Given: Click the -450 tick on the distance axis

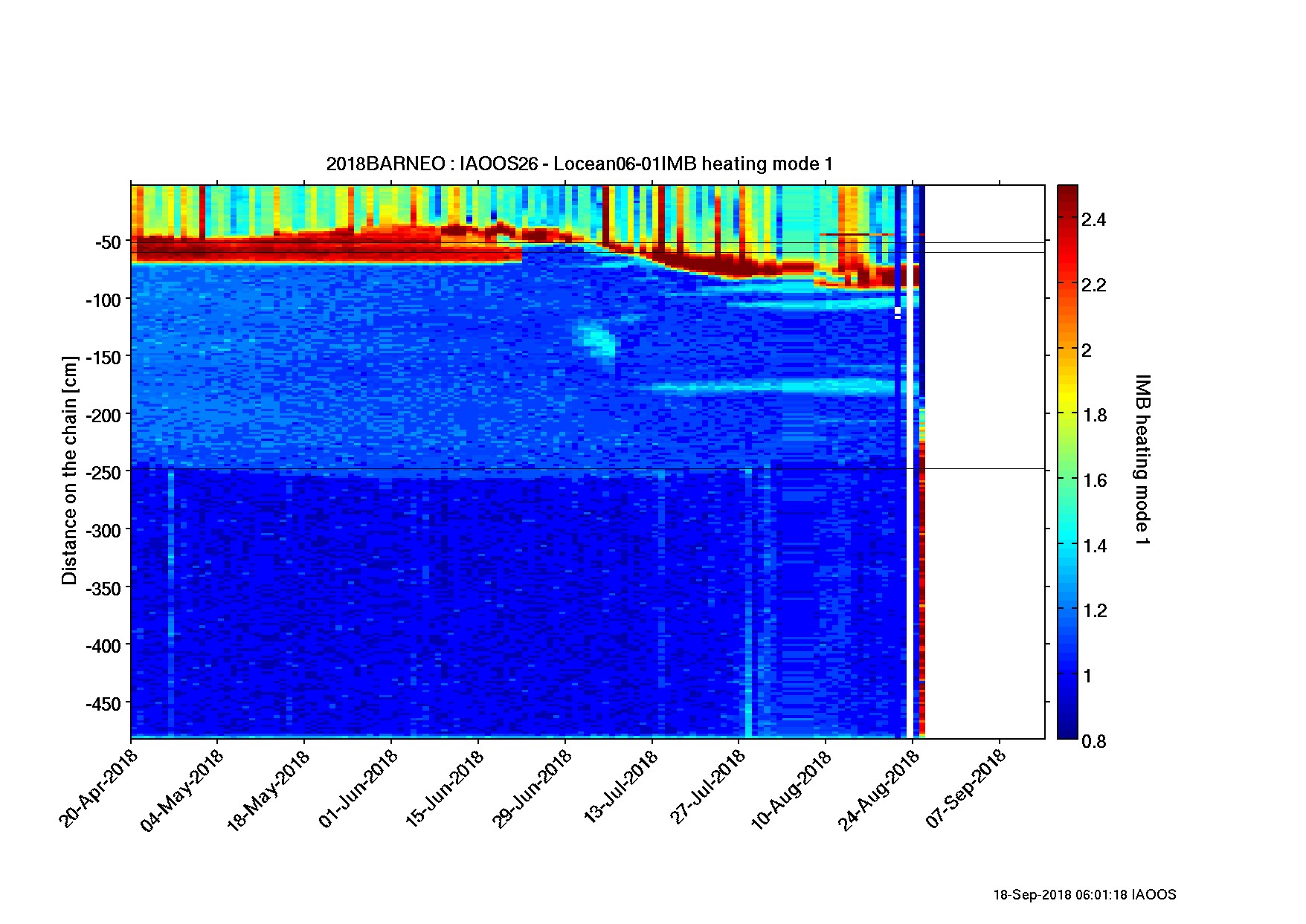Looking at the screenshot, I should click(103, 702).
